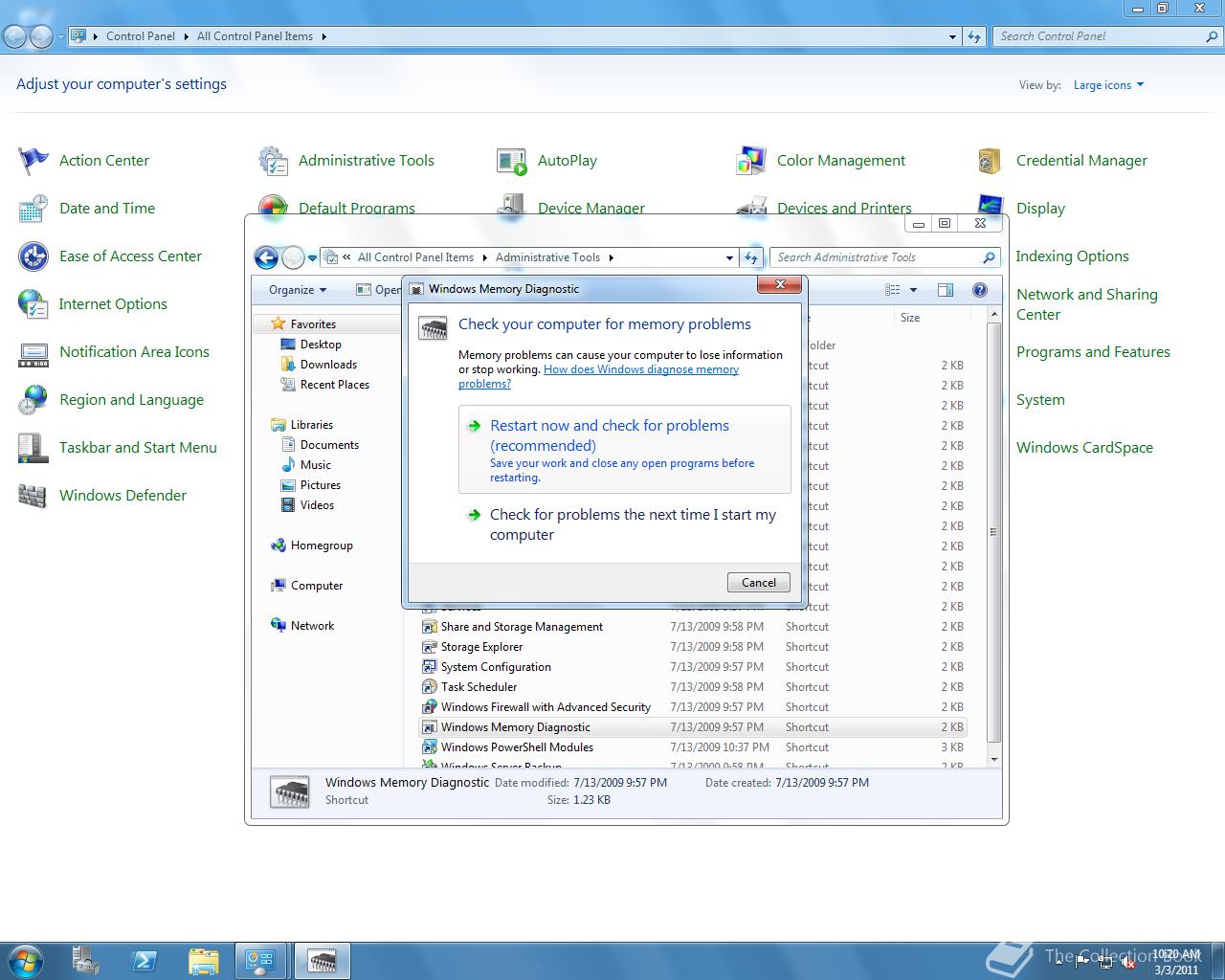Open Internet Options icon
The image size is (1225, 980).
[x=33, y=304]
